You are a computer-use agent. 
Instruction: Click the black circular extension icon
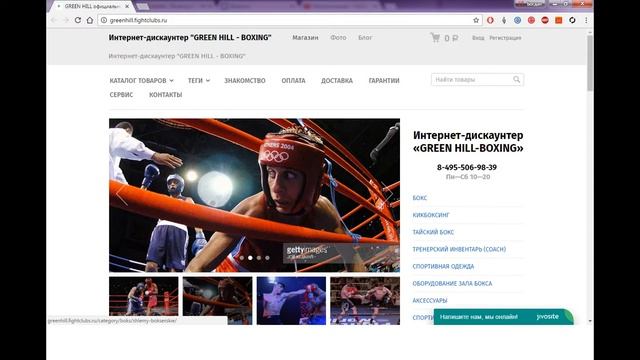(x=572, y=20)
